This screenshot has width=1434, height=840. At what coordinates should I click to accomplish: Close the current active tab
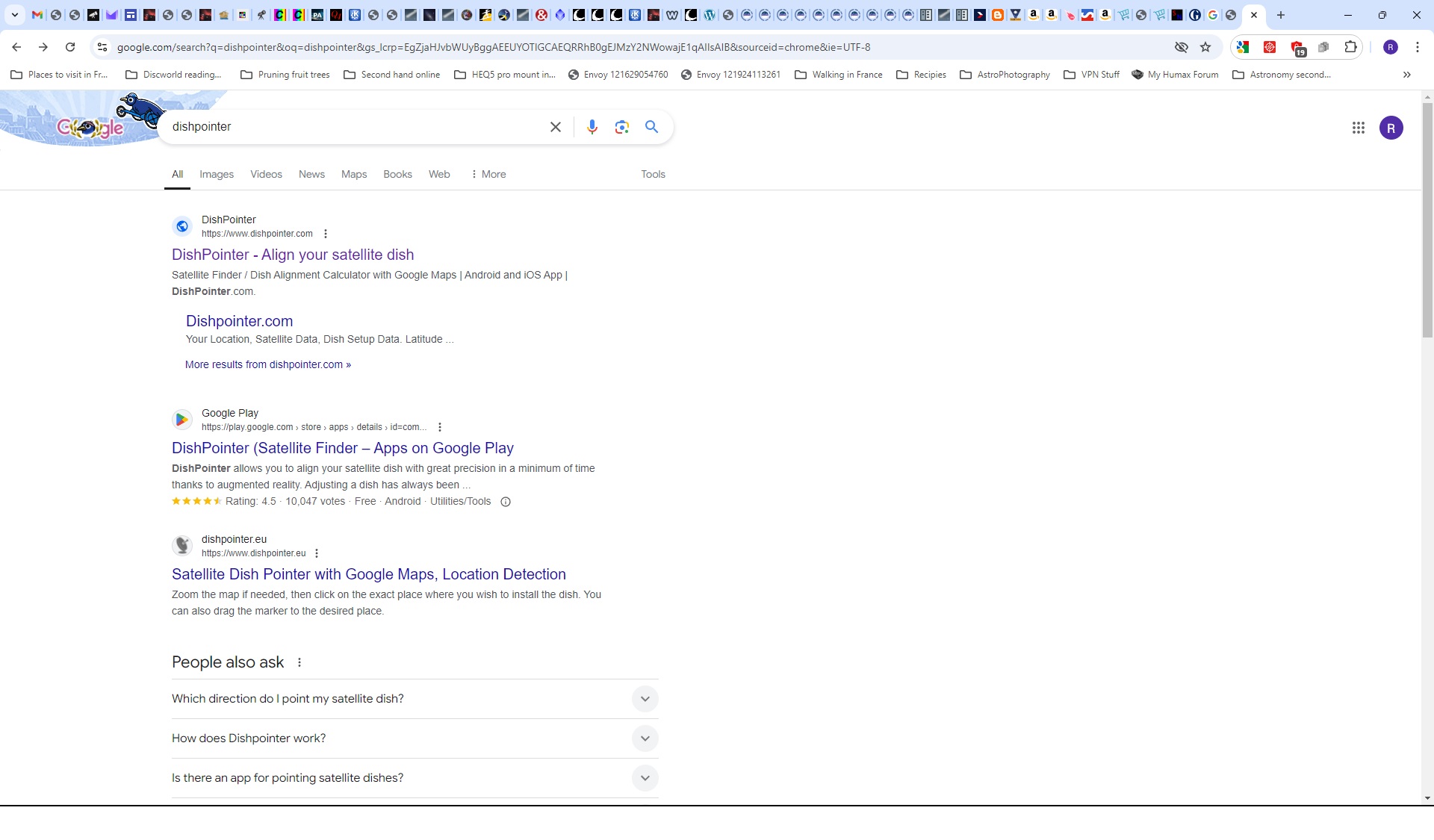click(1254, 15)
